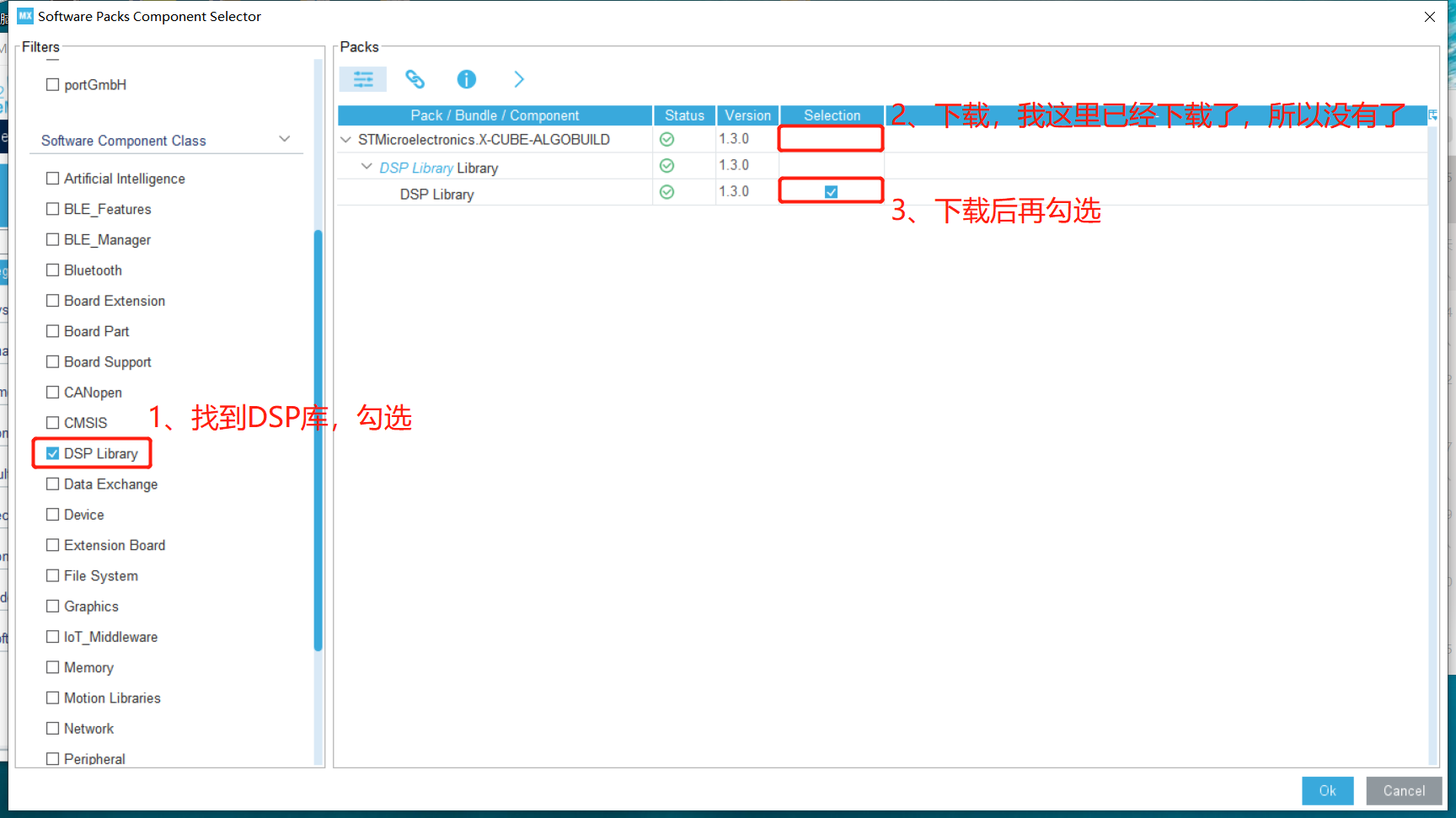Click the column settings icon at table header right
Viewport: 1456px width, 818px height.
click(1432, 115)
